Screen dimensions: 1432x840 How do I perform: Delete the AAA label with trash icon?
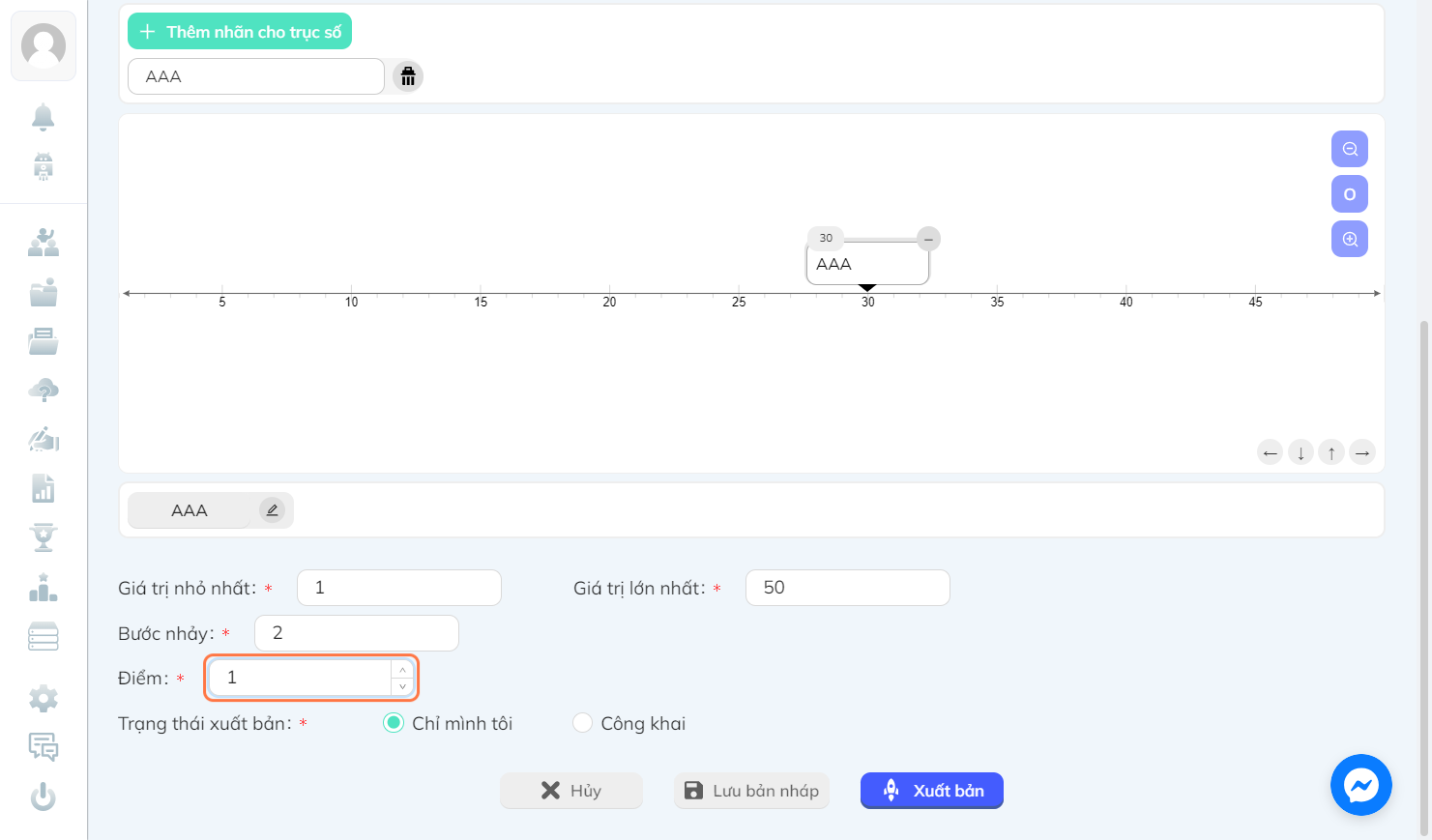408,76
